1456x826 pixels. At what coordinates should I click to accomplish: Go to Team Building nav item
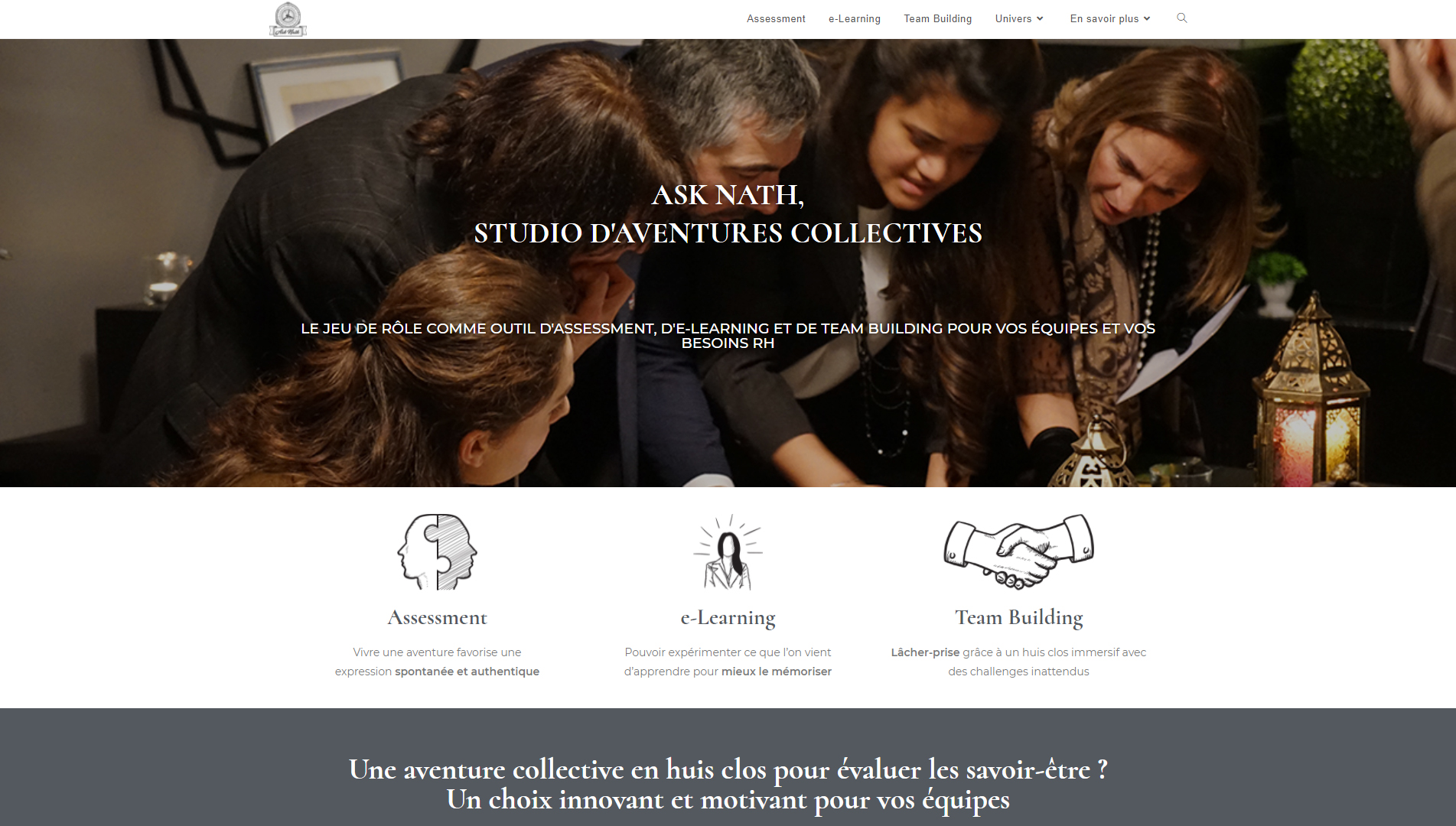pos(938,19)
